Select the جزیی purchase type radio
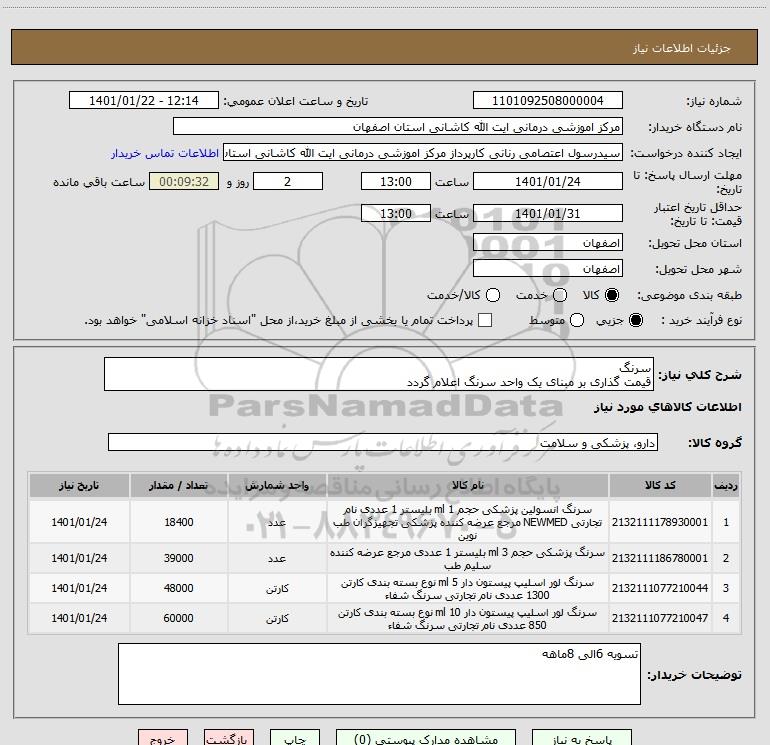This screenshot has height=745, width=770. point(635,320)
